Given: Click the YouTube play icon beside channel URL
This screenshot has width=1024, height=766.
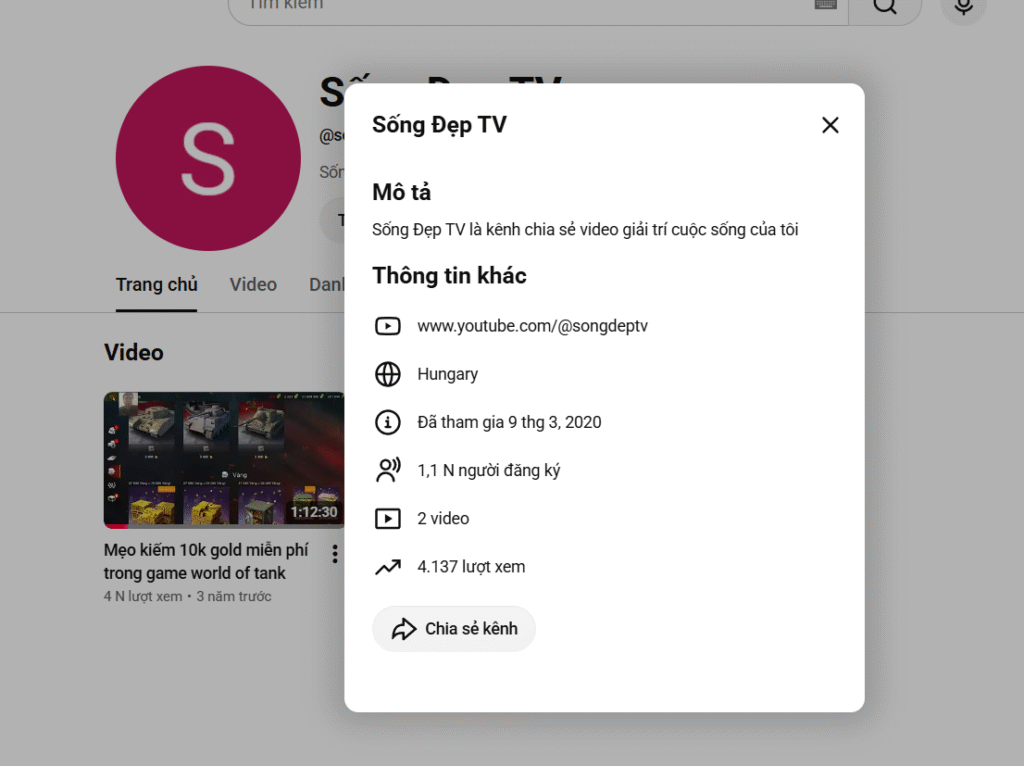Looking at the screenshot, I should click(x=387, y=325).
